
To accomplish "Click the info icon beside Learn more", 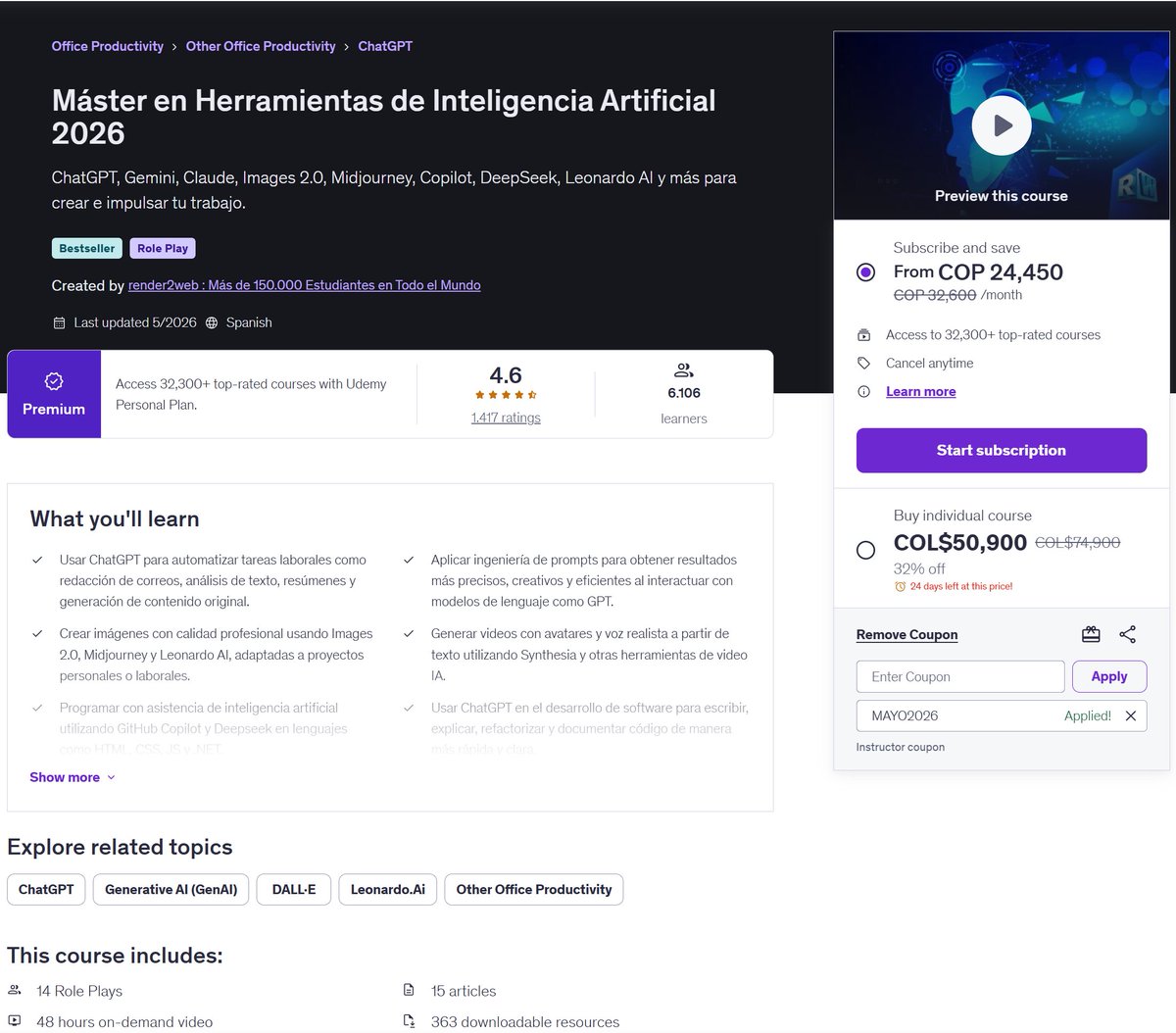I will (863, 391).
